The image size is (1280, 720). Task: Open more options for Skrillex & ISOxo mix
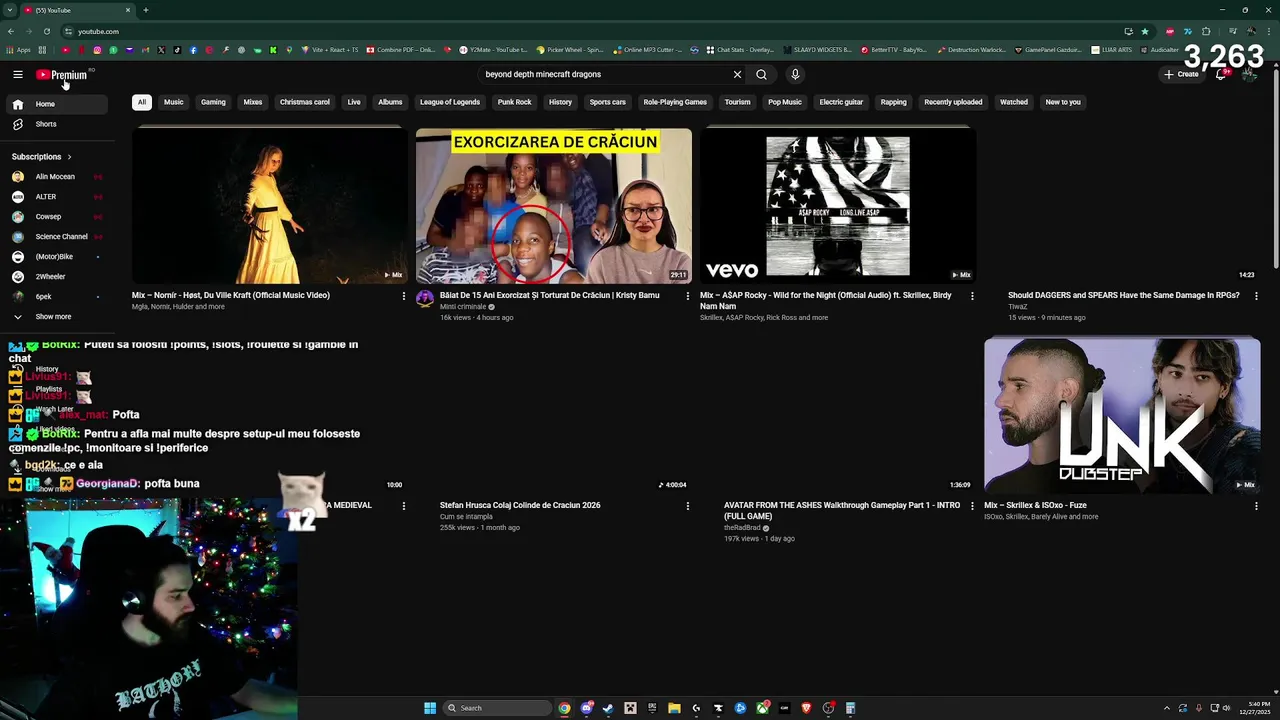click(x=1256, y=506)
